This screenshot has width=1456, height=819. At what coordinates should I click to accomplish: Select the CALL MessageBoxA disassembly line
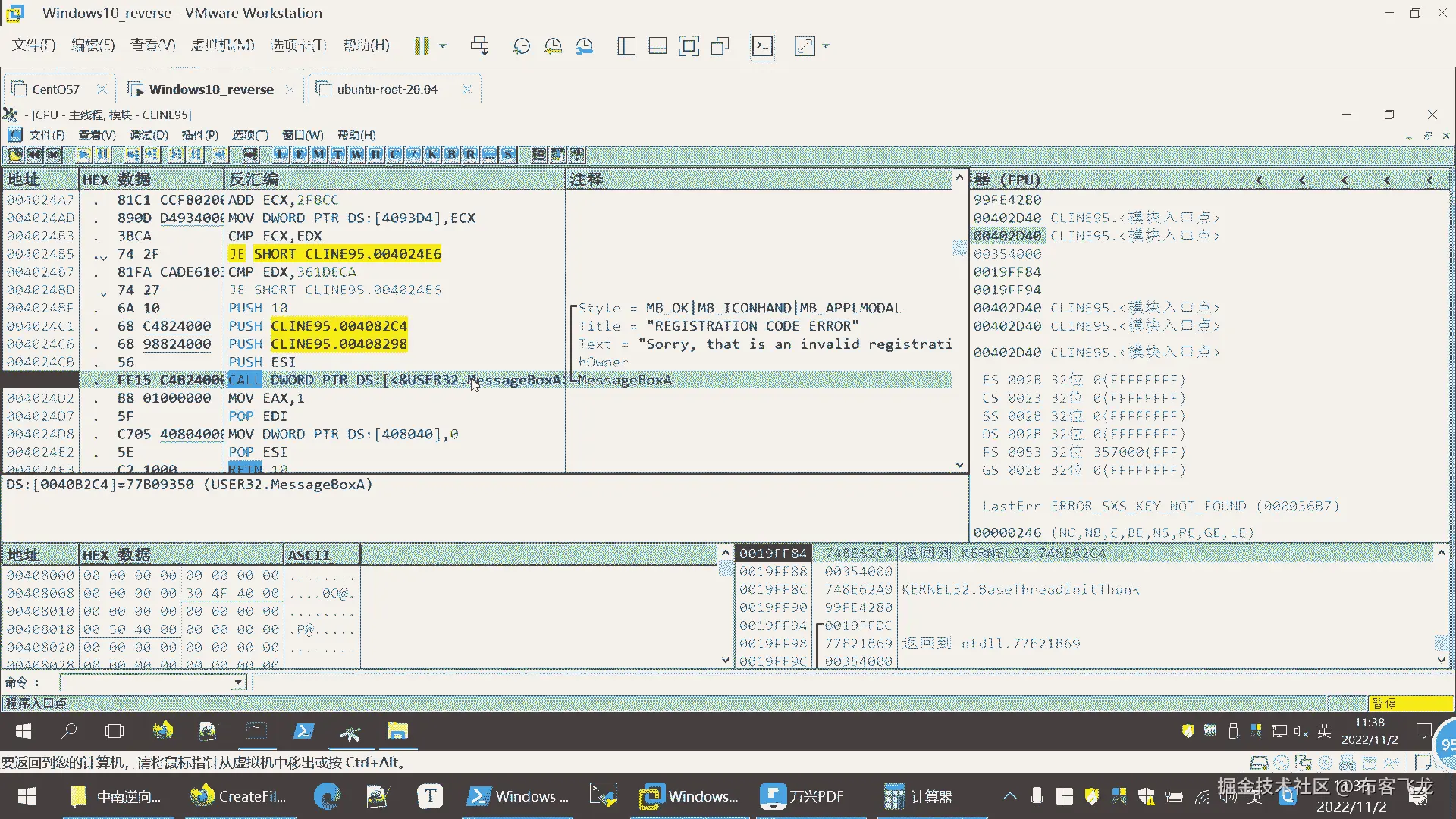(394, 380)
